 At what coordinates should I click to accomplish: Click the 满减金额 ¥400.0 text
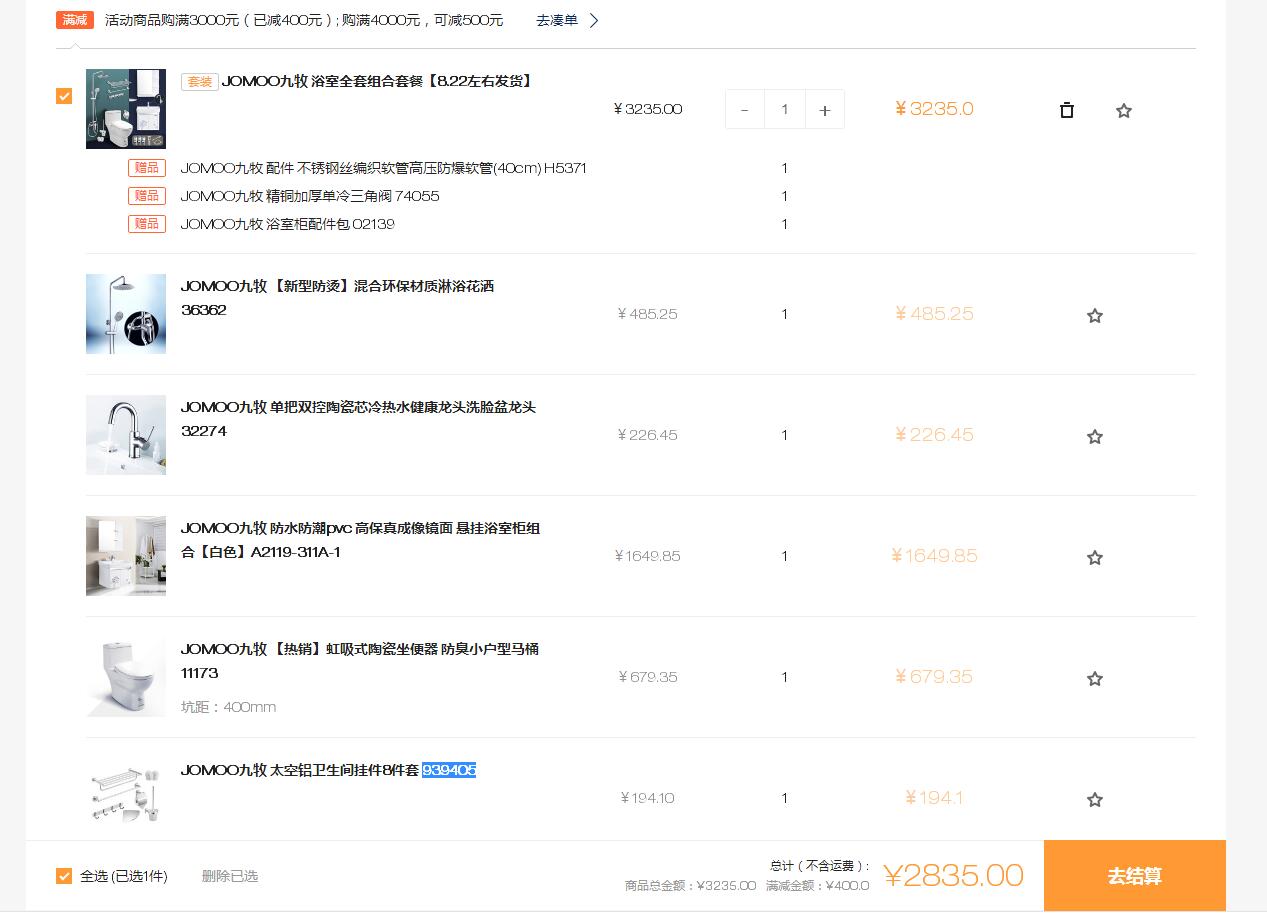818,885
